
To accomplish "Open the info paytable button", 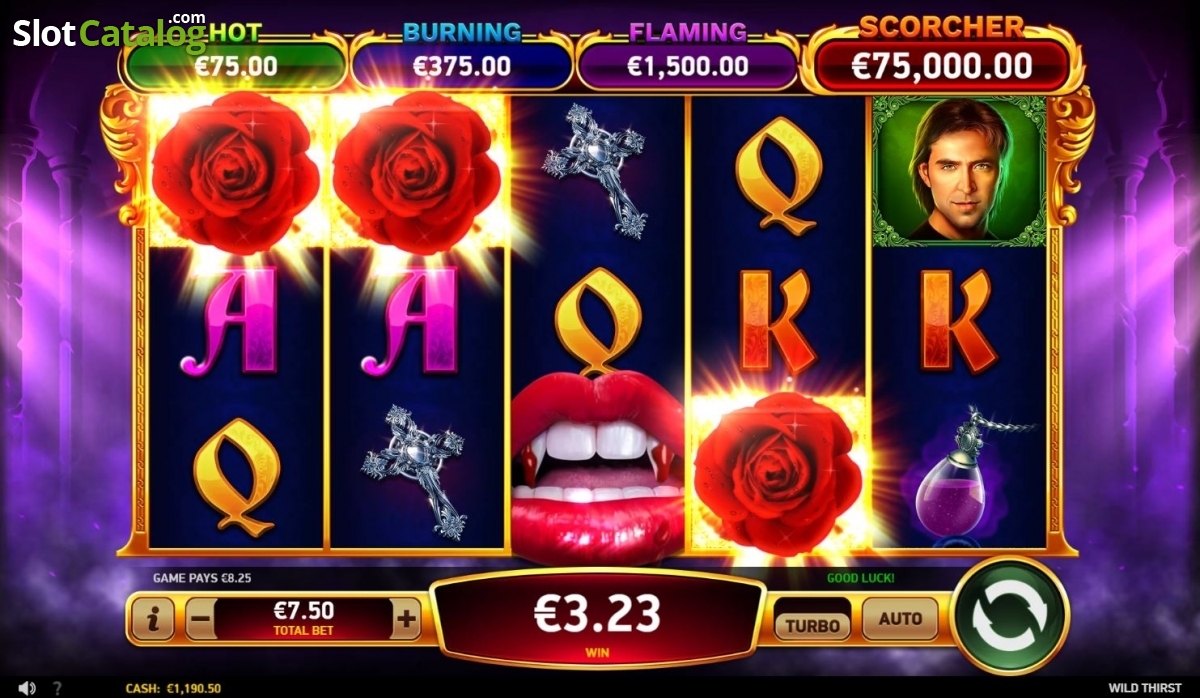I will 153,620.
